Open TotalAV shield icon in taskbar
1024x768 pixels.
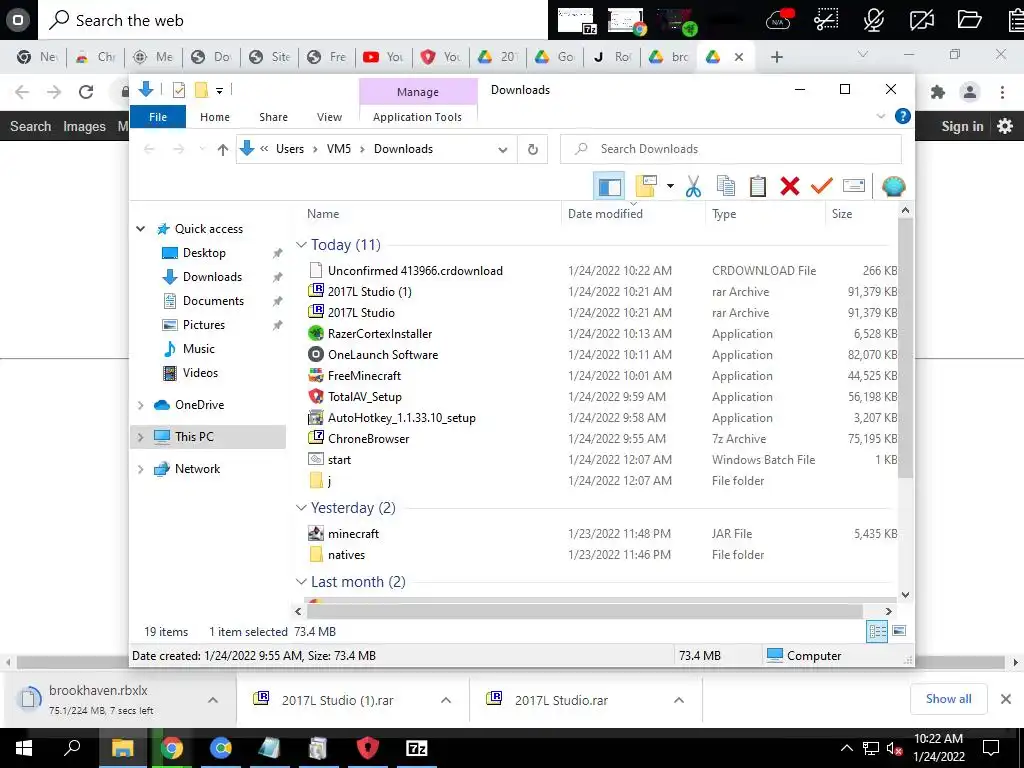[368, 748]
